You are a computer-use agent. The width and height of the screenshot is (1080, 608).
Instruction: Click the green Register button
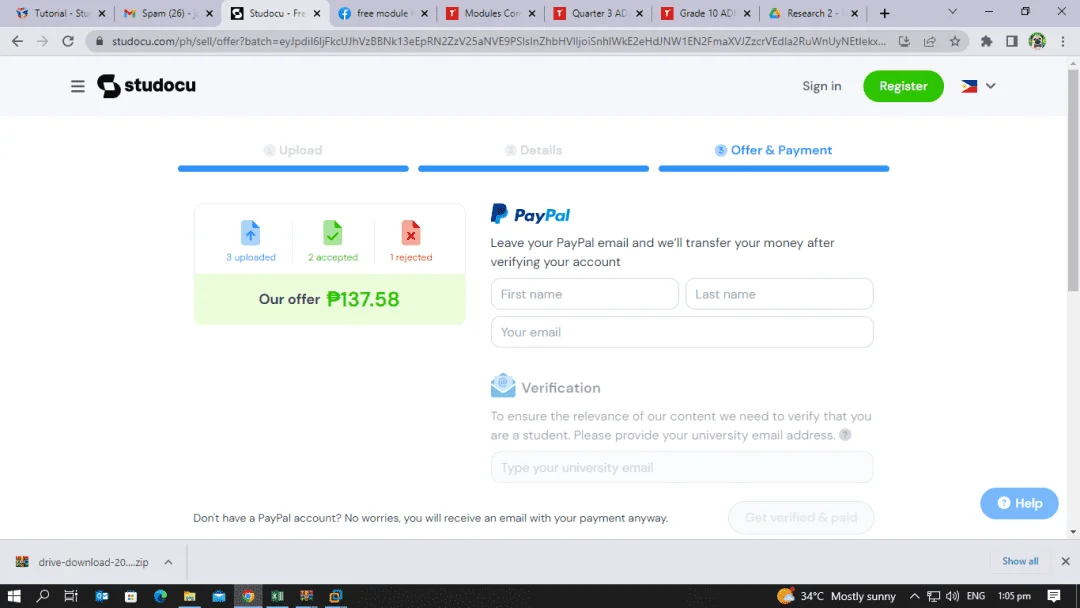click(x=903, y=86)
